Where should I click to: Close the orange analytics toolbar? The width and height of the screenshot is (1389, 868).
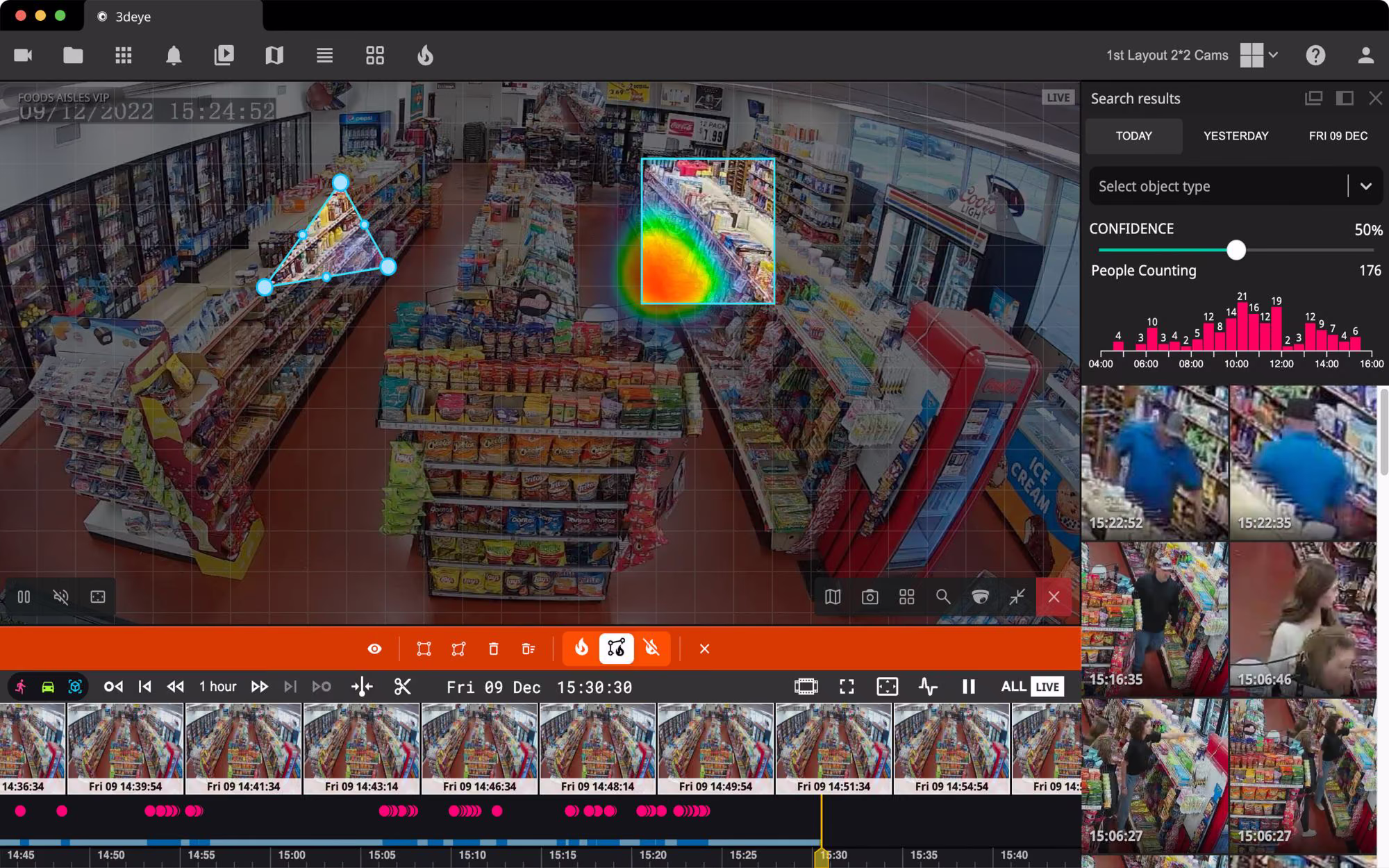[704, 649]
